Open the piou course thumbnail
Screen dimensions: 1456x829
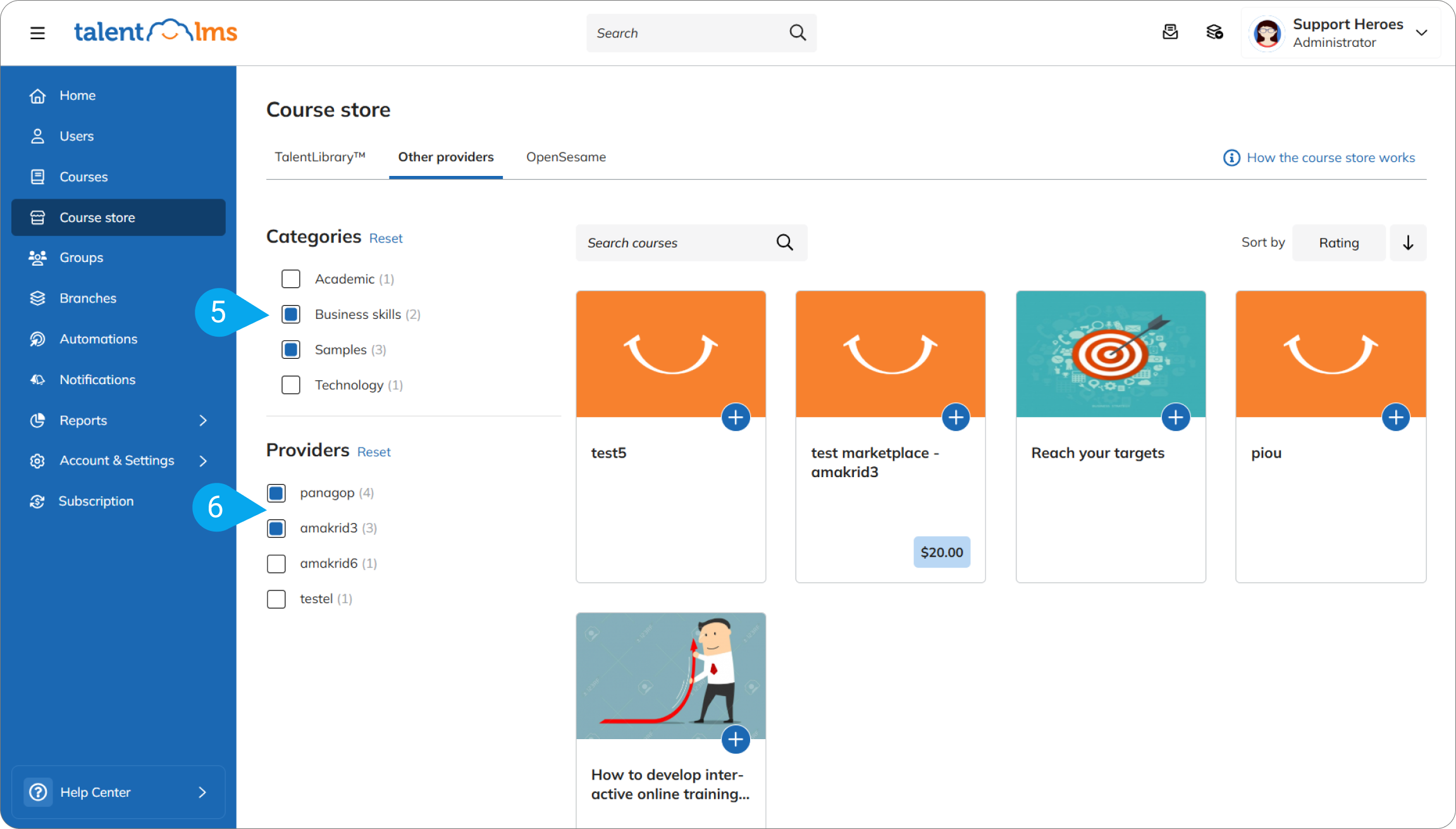1331,354
